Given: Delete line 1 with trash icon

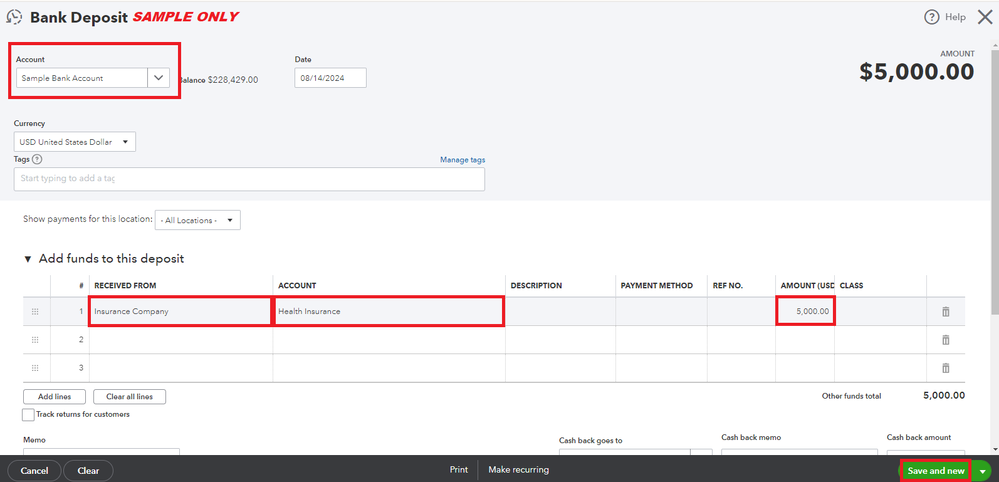Looking at the screenshot, I should pos(945,311).
